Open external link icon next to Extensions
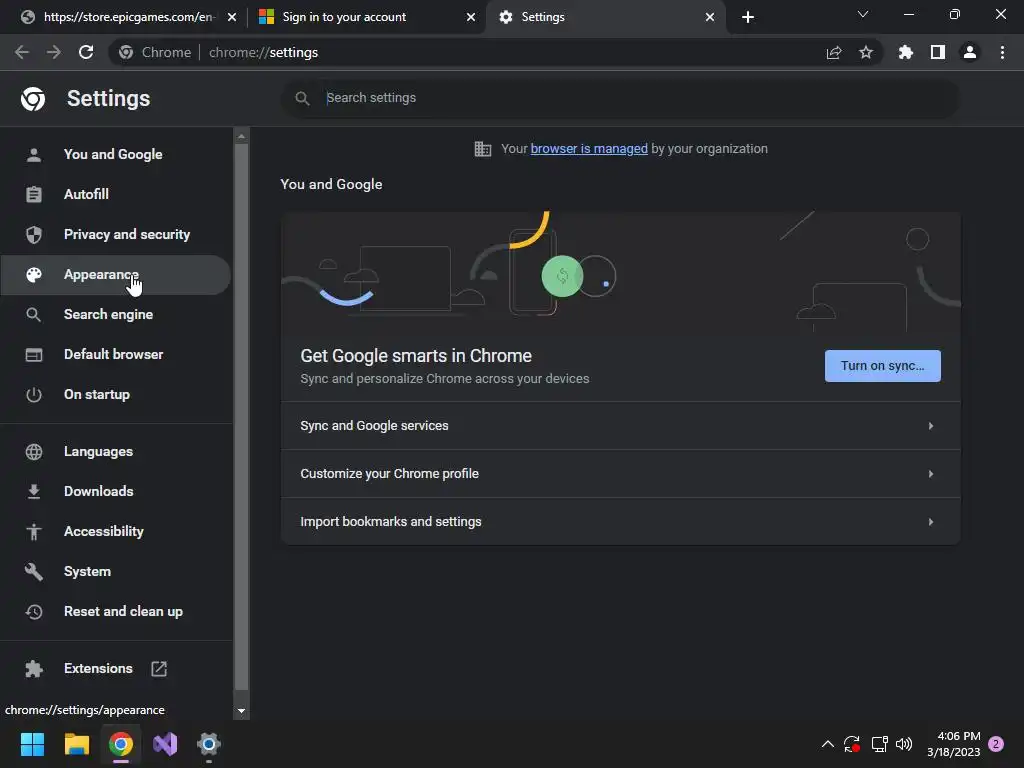Viewport: 1024px width, 768px height. tap(159, 669)
